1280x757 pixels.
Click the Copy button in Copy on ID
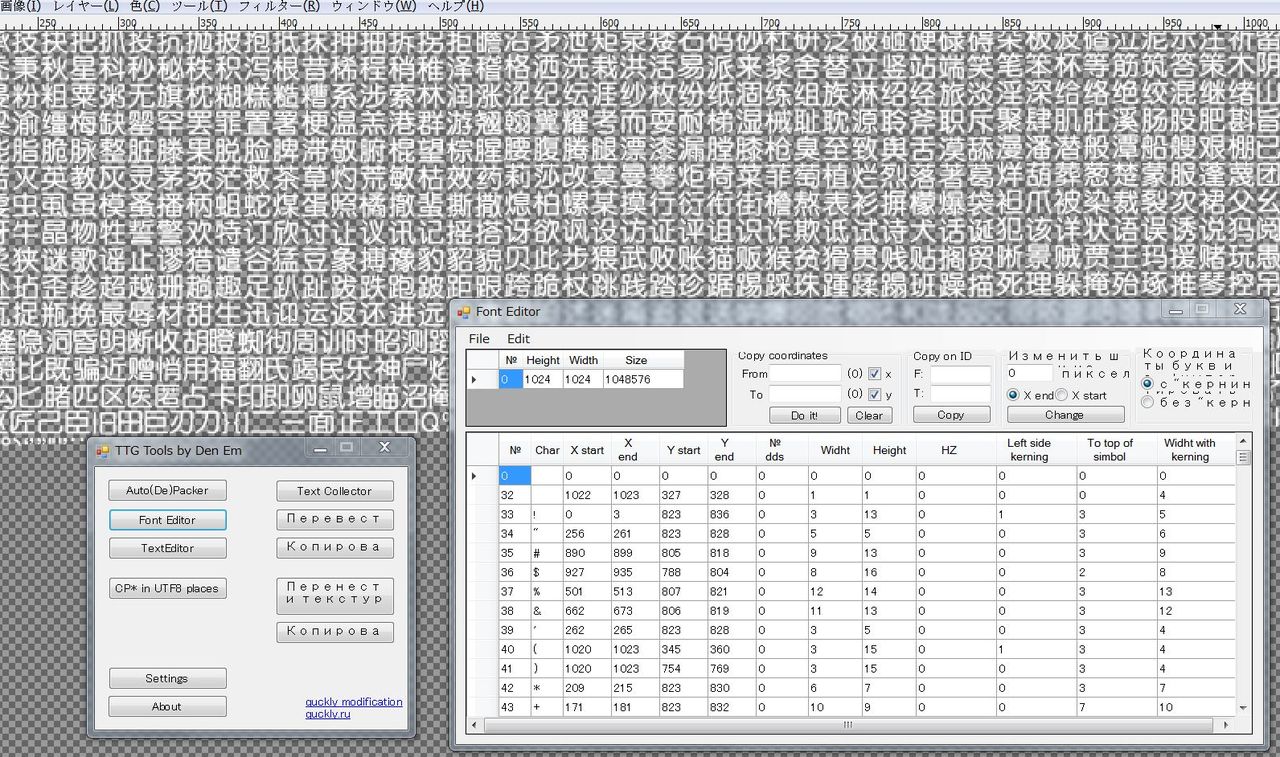951,415
